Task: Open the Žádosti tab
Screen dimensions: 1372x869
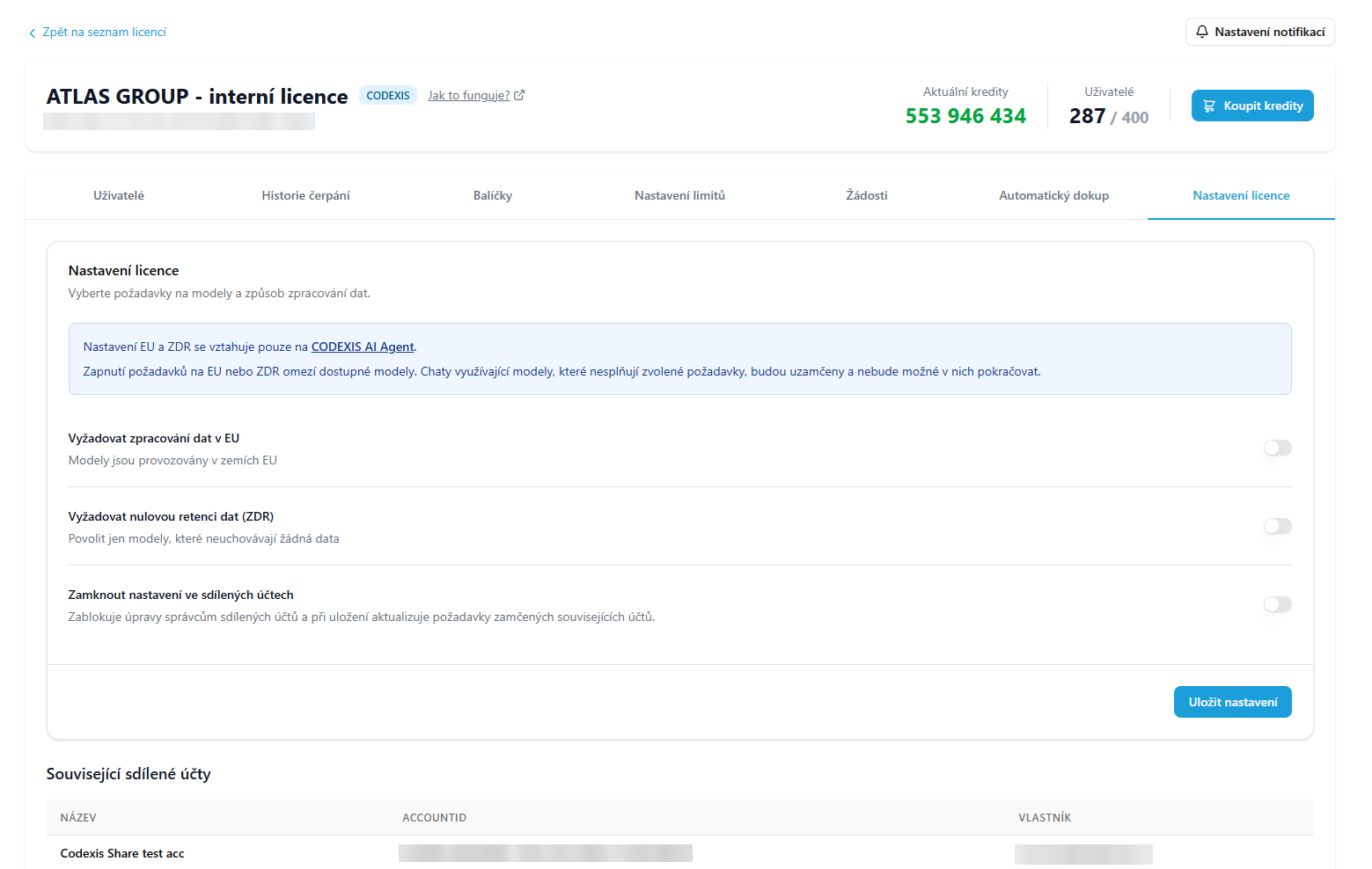Action: (867, 195)
